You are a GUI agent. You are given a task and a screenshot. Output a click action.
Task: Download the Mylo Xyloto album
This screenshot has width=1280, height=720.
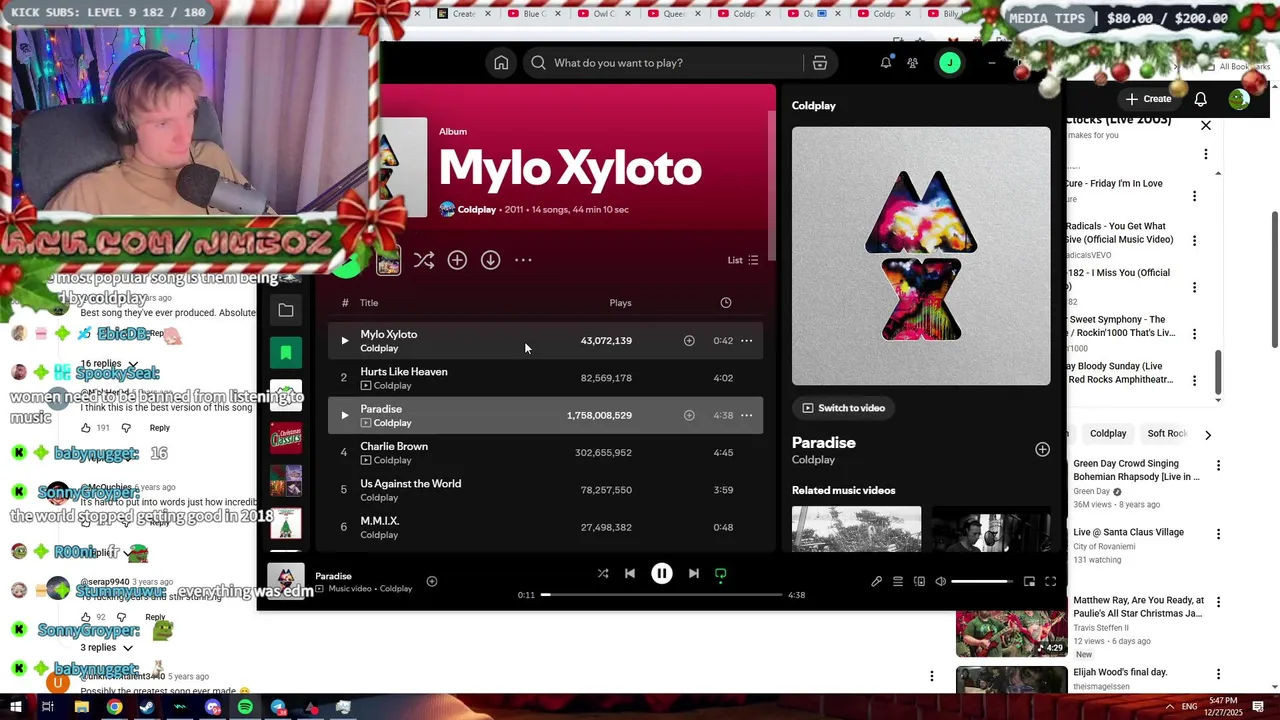click(x=490, y=260)
